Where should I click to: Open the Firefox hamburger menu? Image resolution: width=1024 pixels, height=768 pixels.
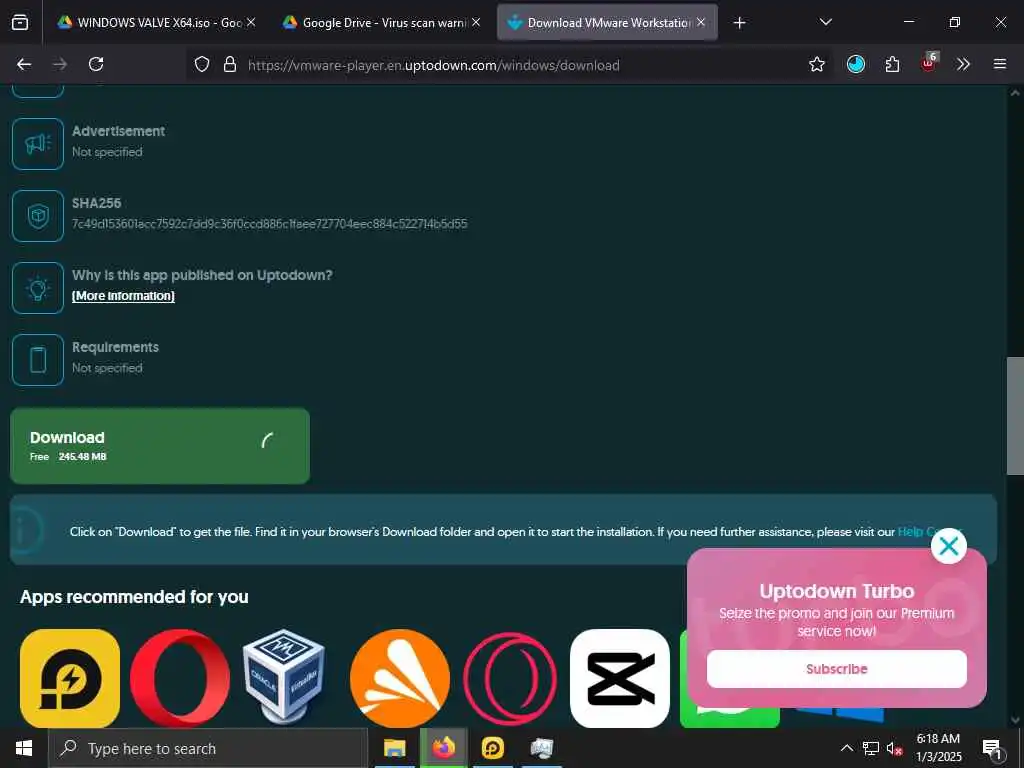coord(999,64)
